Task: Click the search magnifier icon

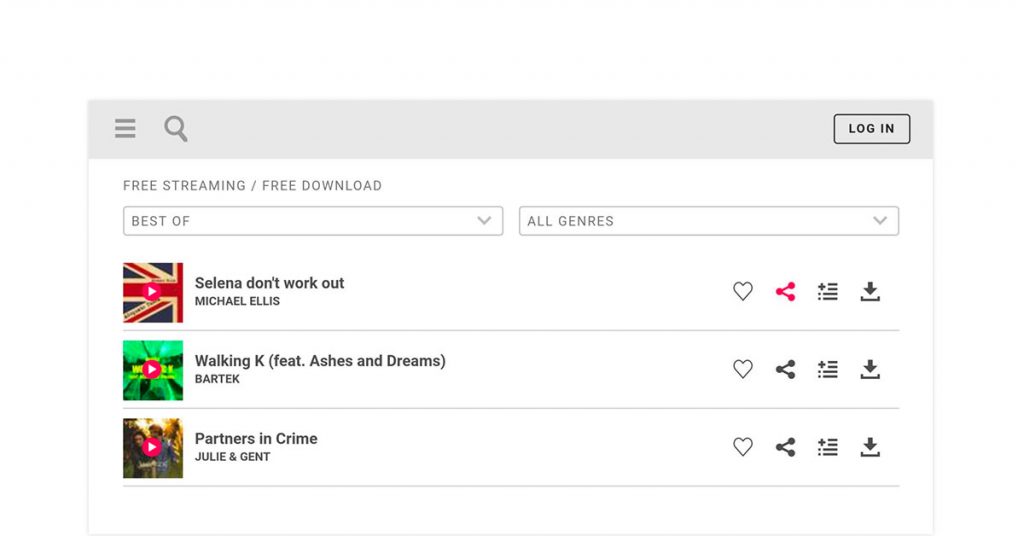Action: [x=176, y=128]
